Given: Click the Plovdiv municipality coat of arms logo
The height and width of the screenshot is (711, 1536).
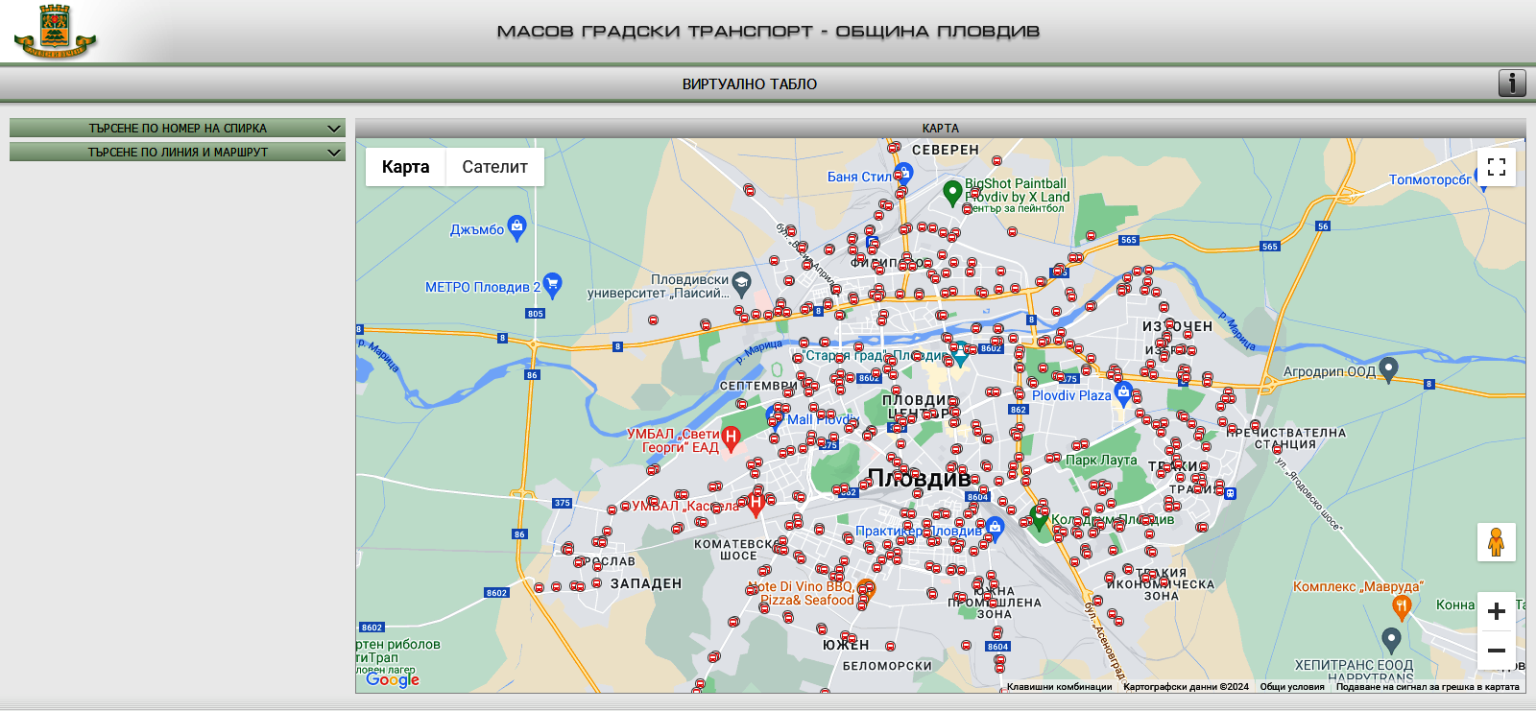Looking at the screenshot, I should [55, 32].
